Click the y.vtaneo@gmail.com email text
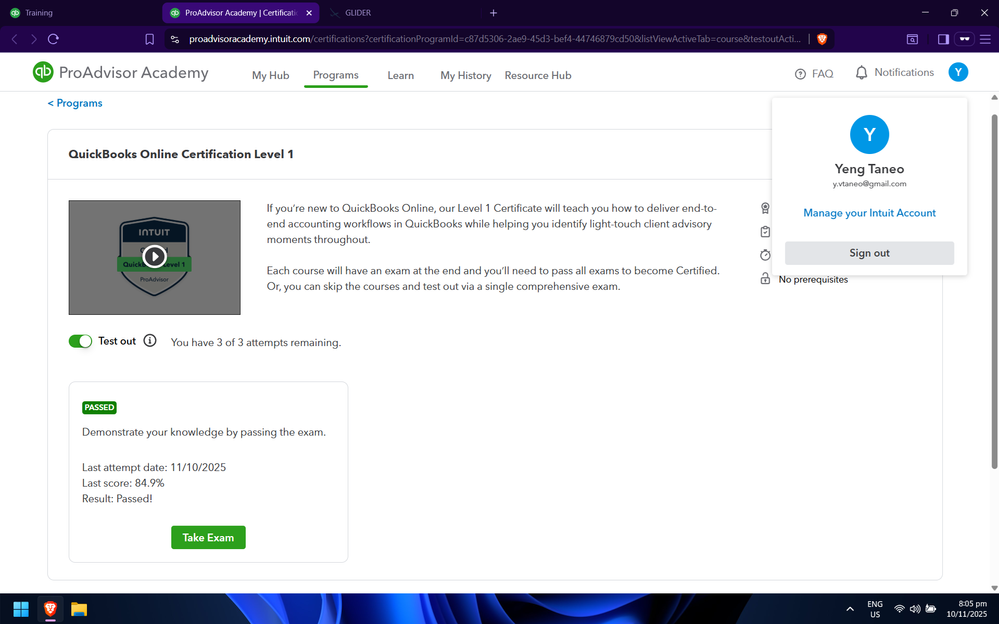 [869, 184]
